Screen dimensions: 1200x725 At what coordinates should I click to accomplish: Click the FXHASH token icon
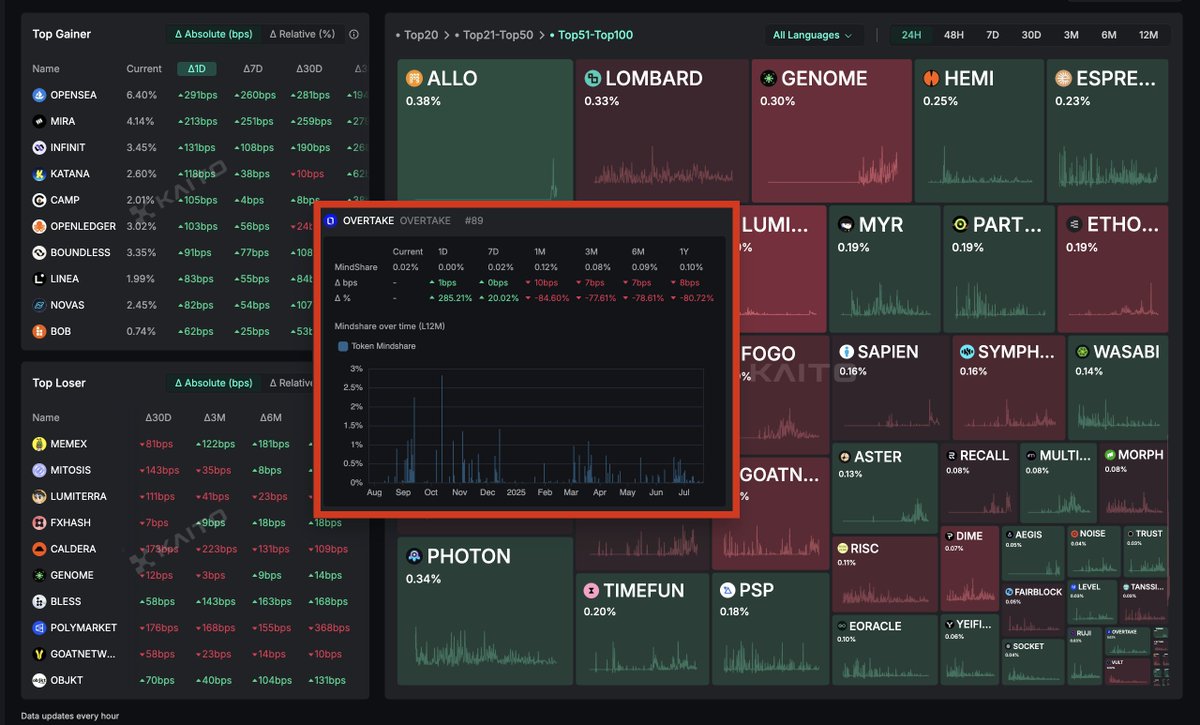coord(39,522)
